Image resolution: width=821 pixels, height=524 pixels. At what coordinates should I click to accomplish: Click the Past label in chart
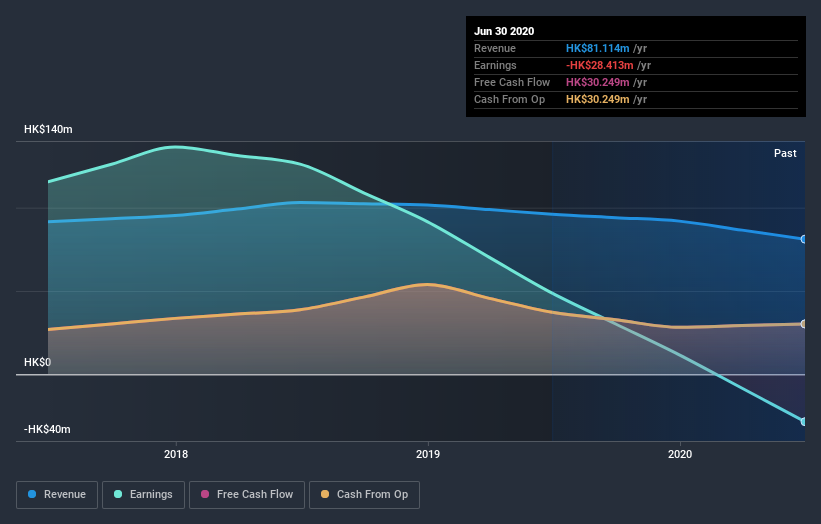(x=785, y=153)
